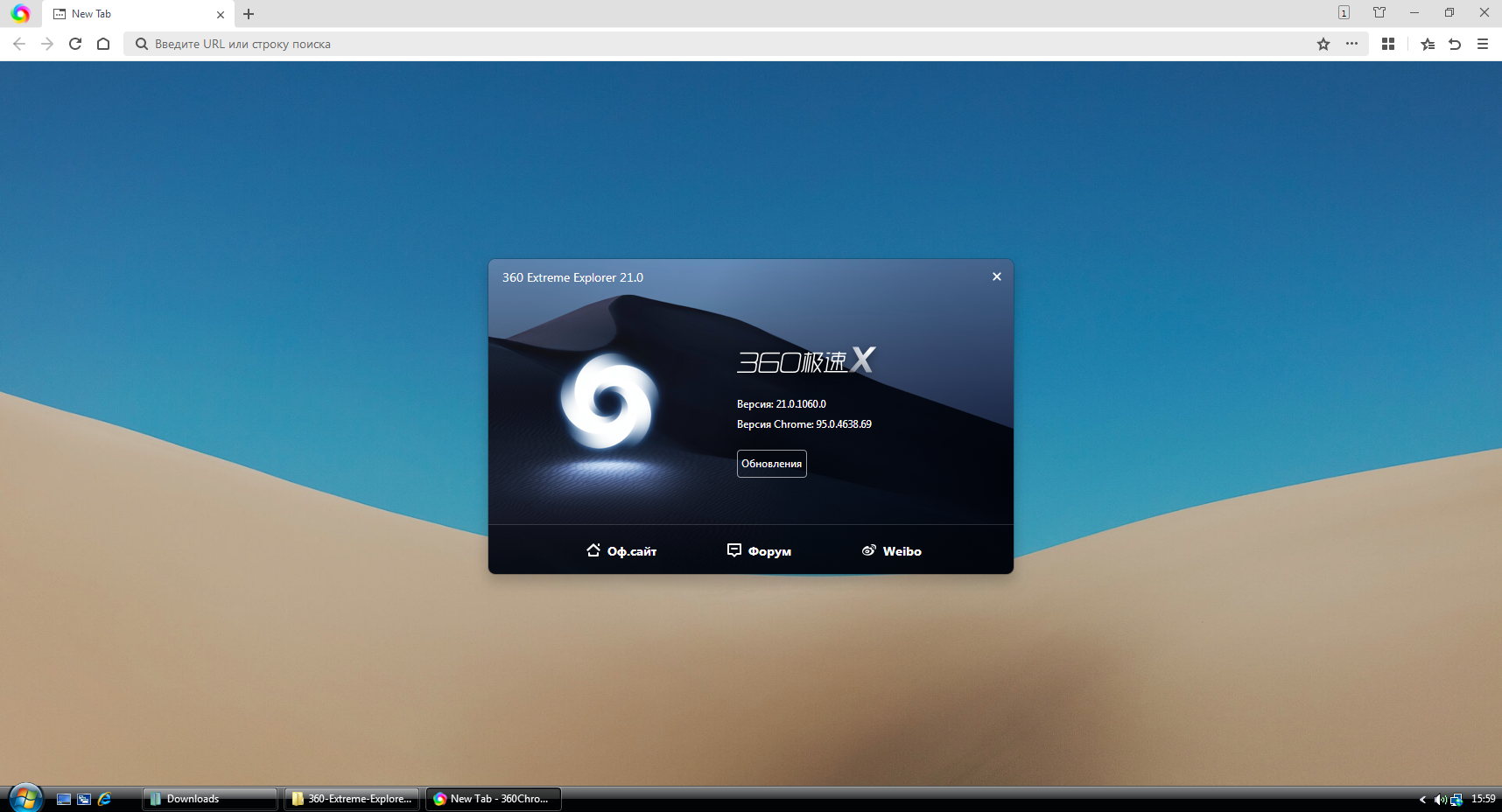Open the extensions grid icon
The image size is (1502, 812).
(x=1388, y=44)
